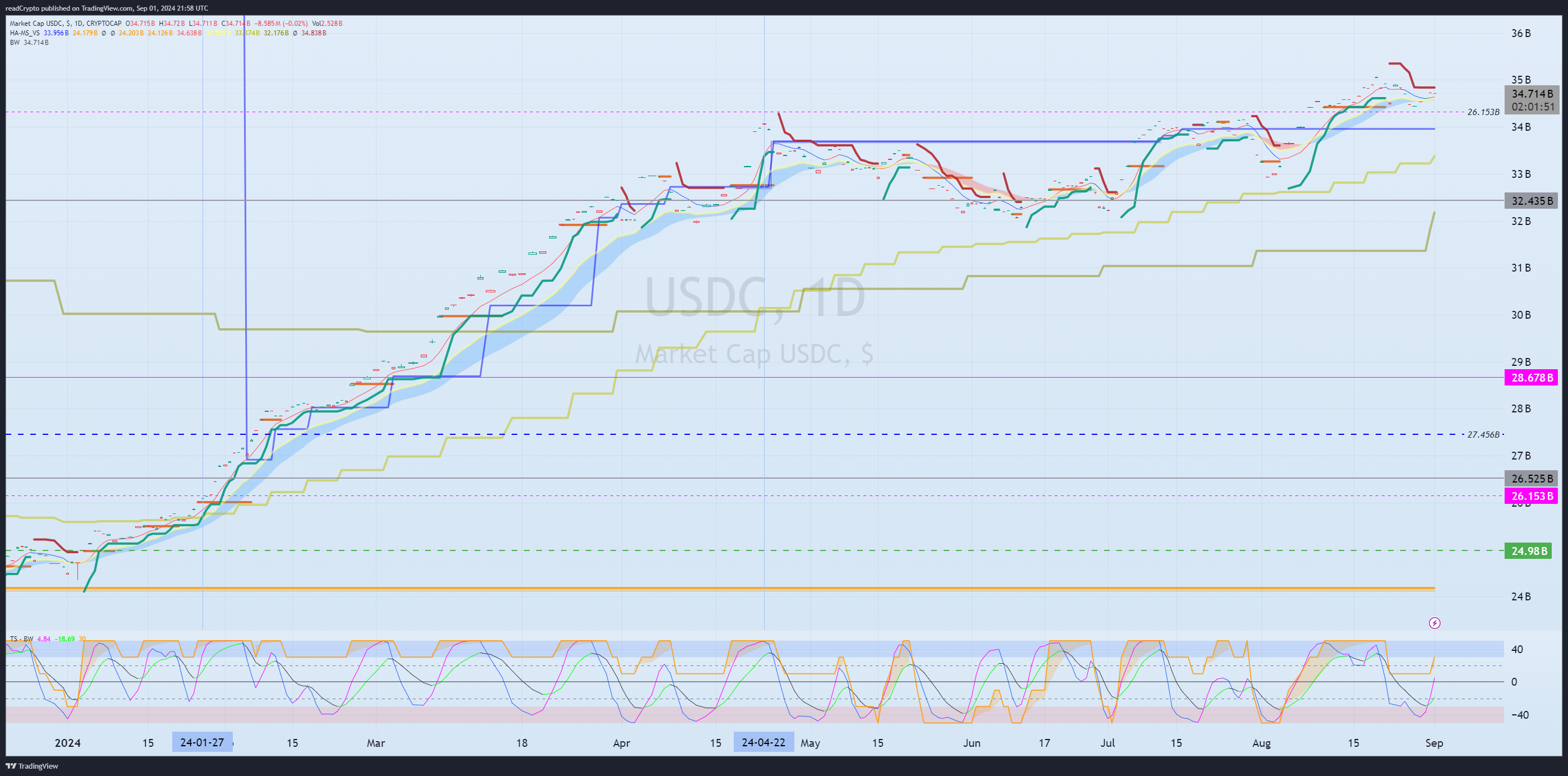Click the magenta 26.153B price axis label
1568x776 pixels.
click(1532, 496)
